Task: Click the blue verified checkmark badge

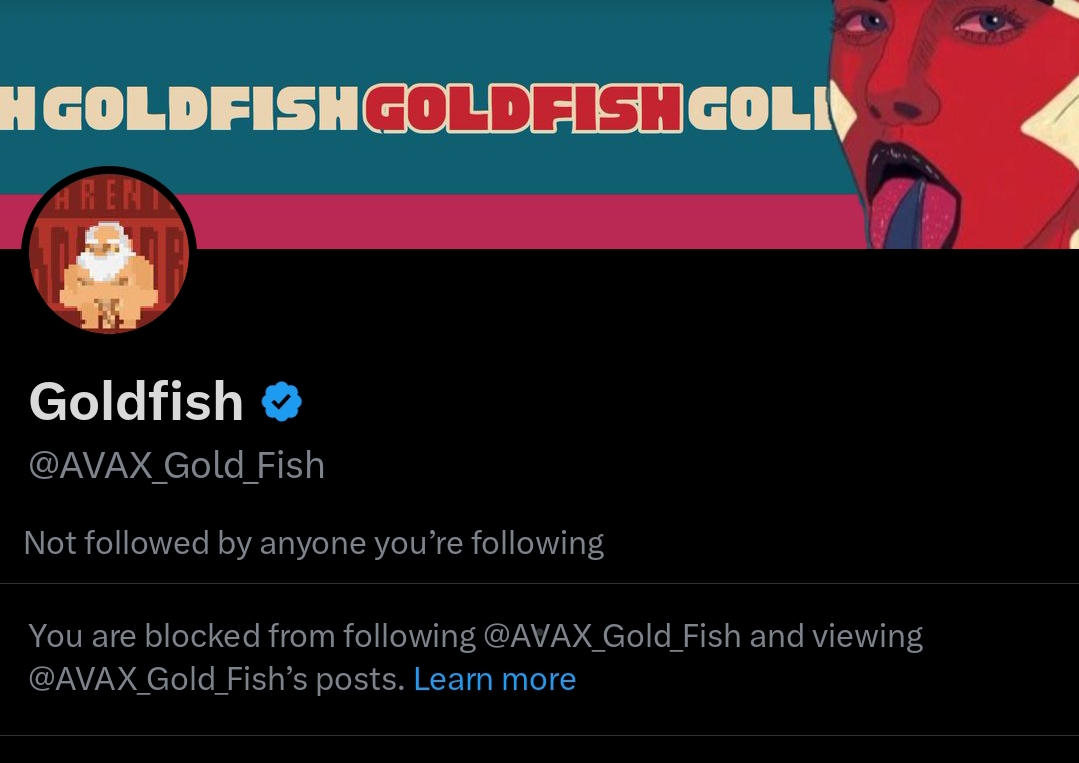Action: [x=282, y=402]
